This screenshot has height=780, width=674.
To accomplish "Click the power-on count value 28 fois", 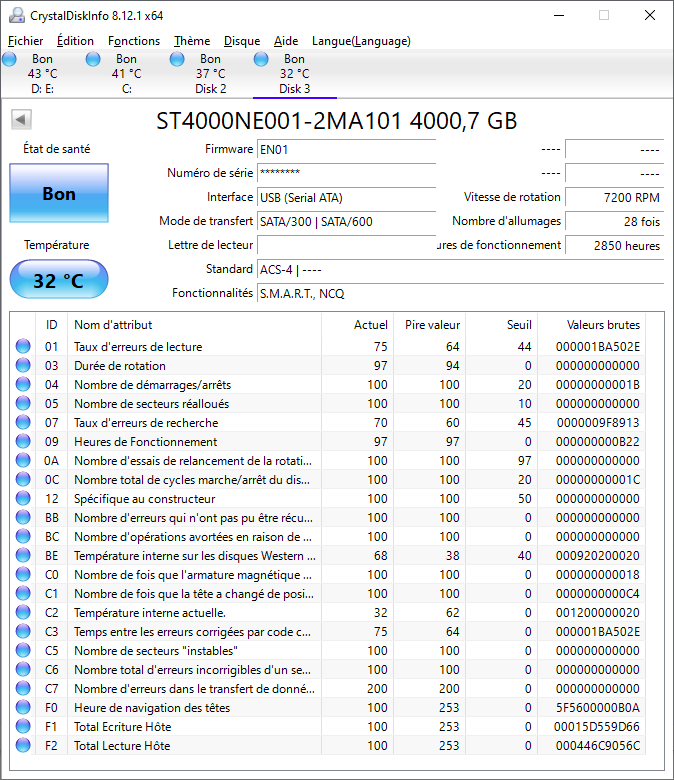I will [615, 221].
